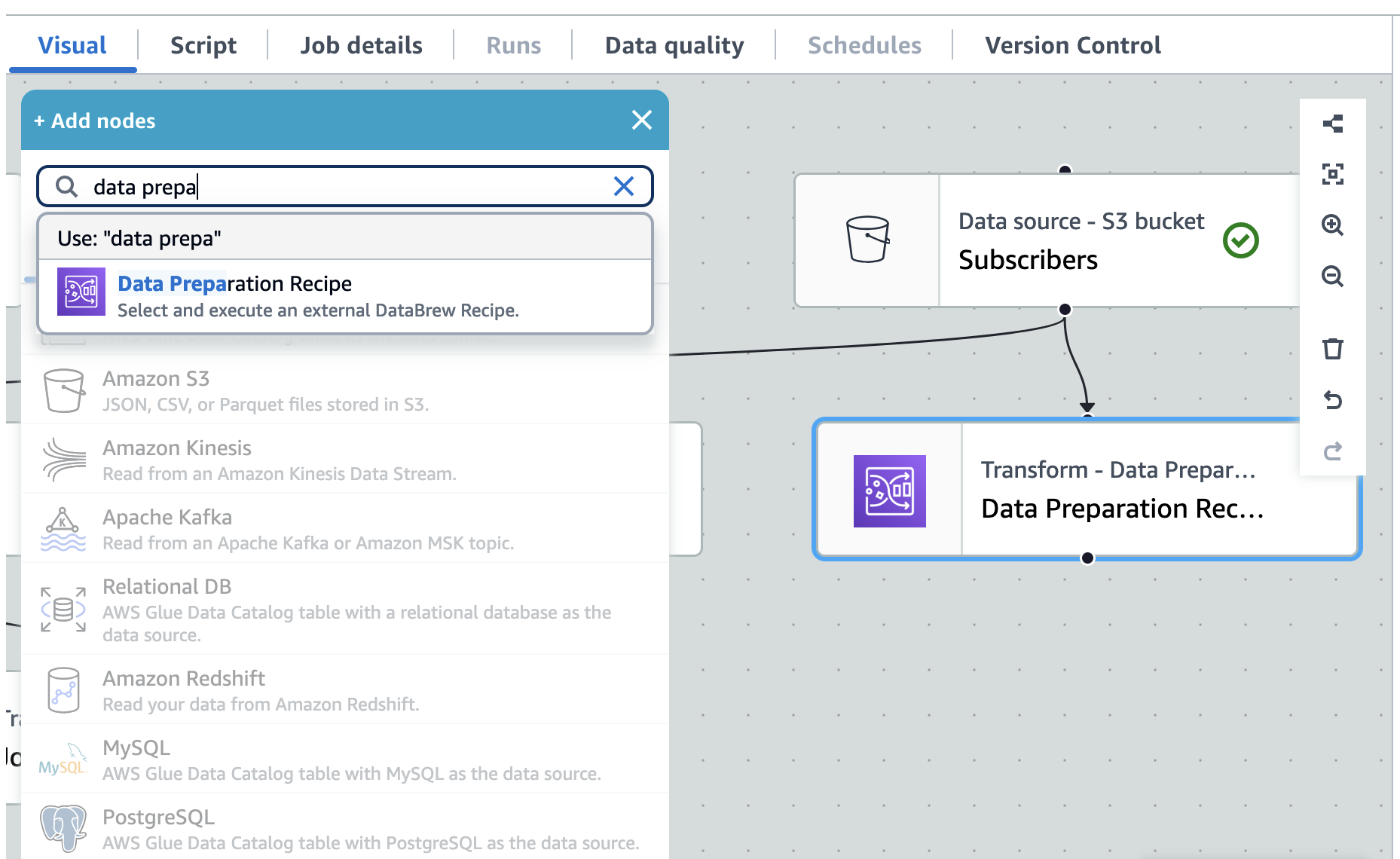Switch to the Script tab
This screenshot has height=859, width=1400.
tap(203, 46)
